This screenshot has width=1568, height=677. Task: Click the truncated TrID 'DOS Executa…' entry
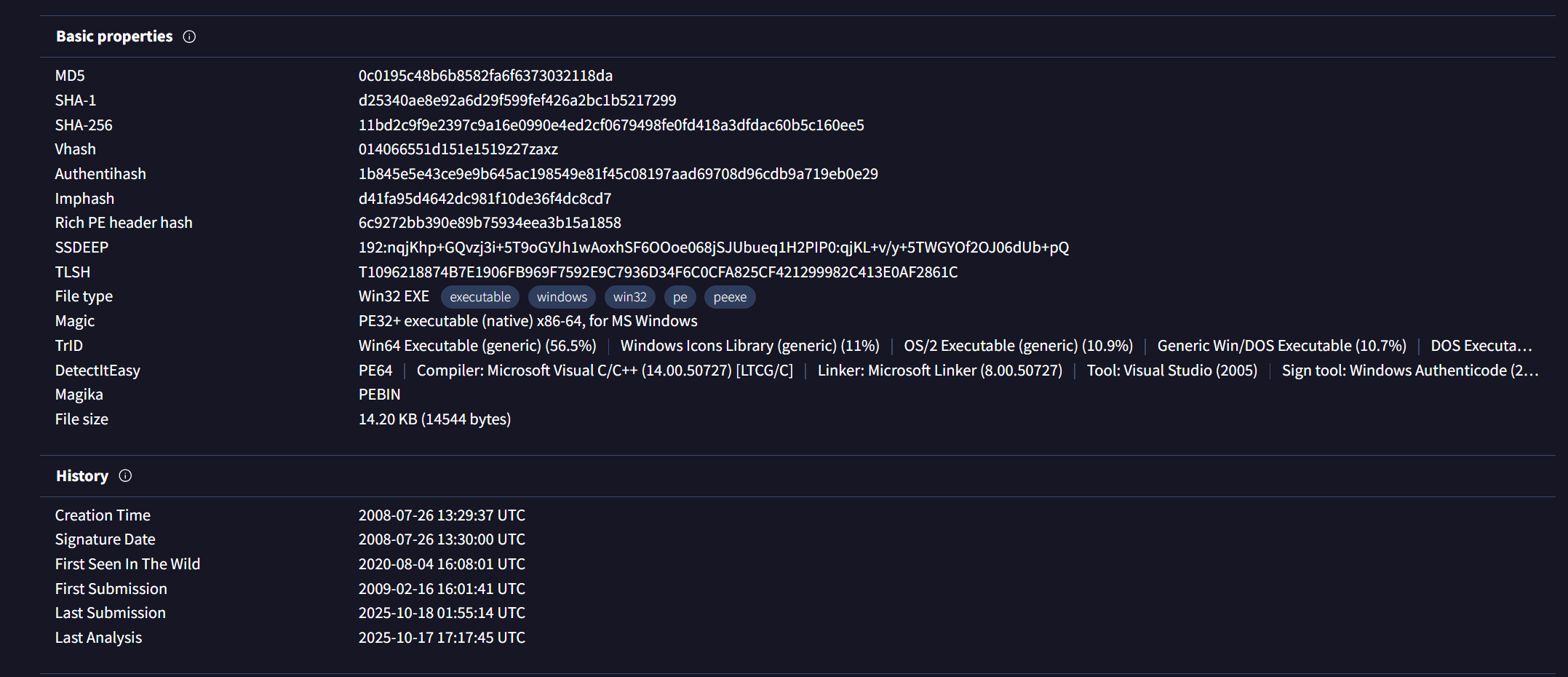tap(1481, 346)
